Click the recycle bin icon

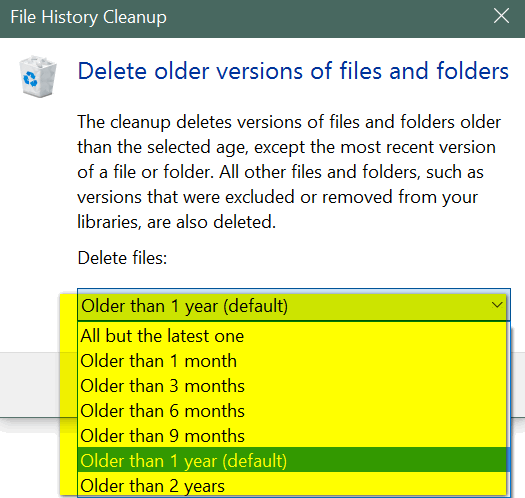coord(38,77)
